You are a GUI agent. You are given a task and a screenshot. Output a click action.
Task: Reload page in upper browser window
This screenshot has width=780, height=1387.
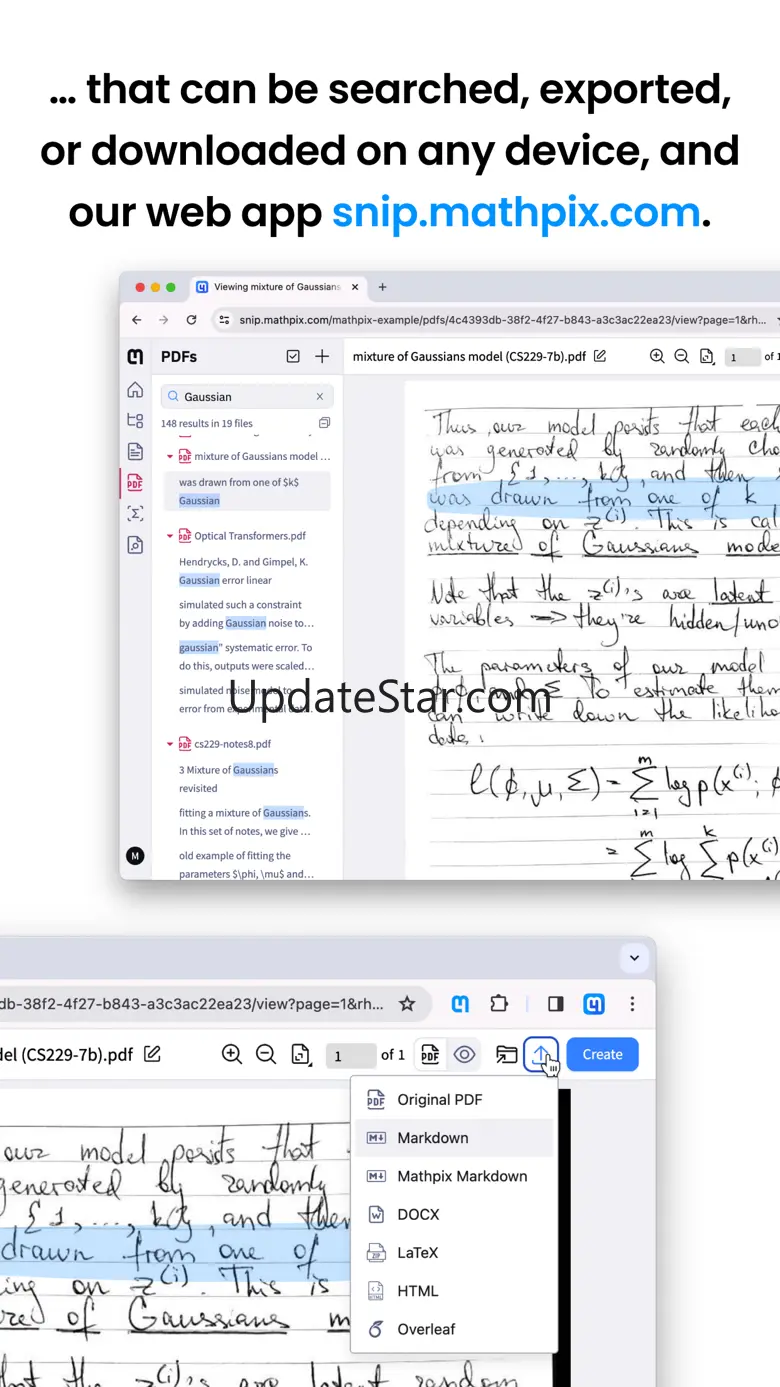pos(191,320)
